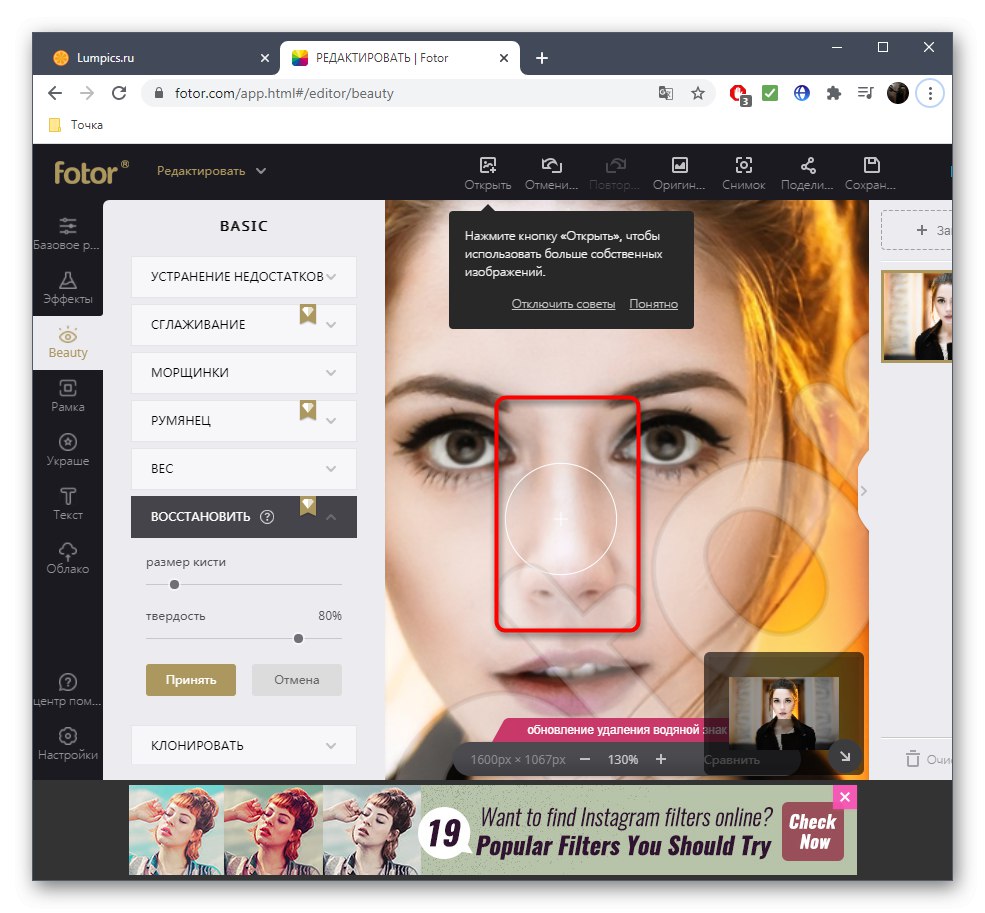Open the центр пом... help center
The height and width of the screenshot is (913, 985).
coord(67,690)
